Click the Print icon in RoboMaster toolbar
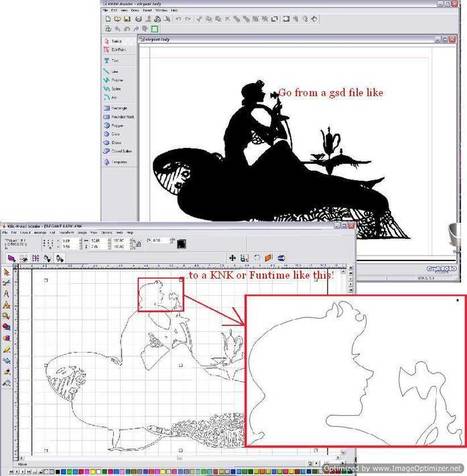This screenshot has height=476, width=467. point(138,19)
